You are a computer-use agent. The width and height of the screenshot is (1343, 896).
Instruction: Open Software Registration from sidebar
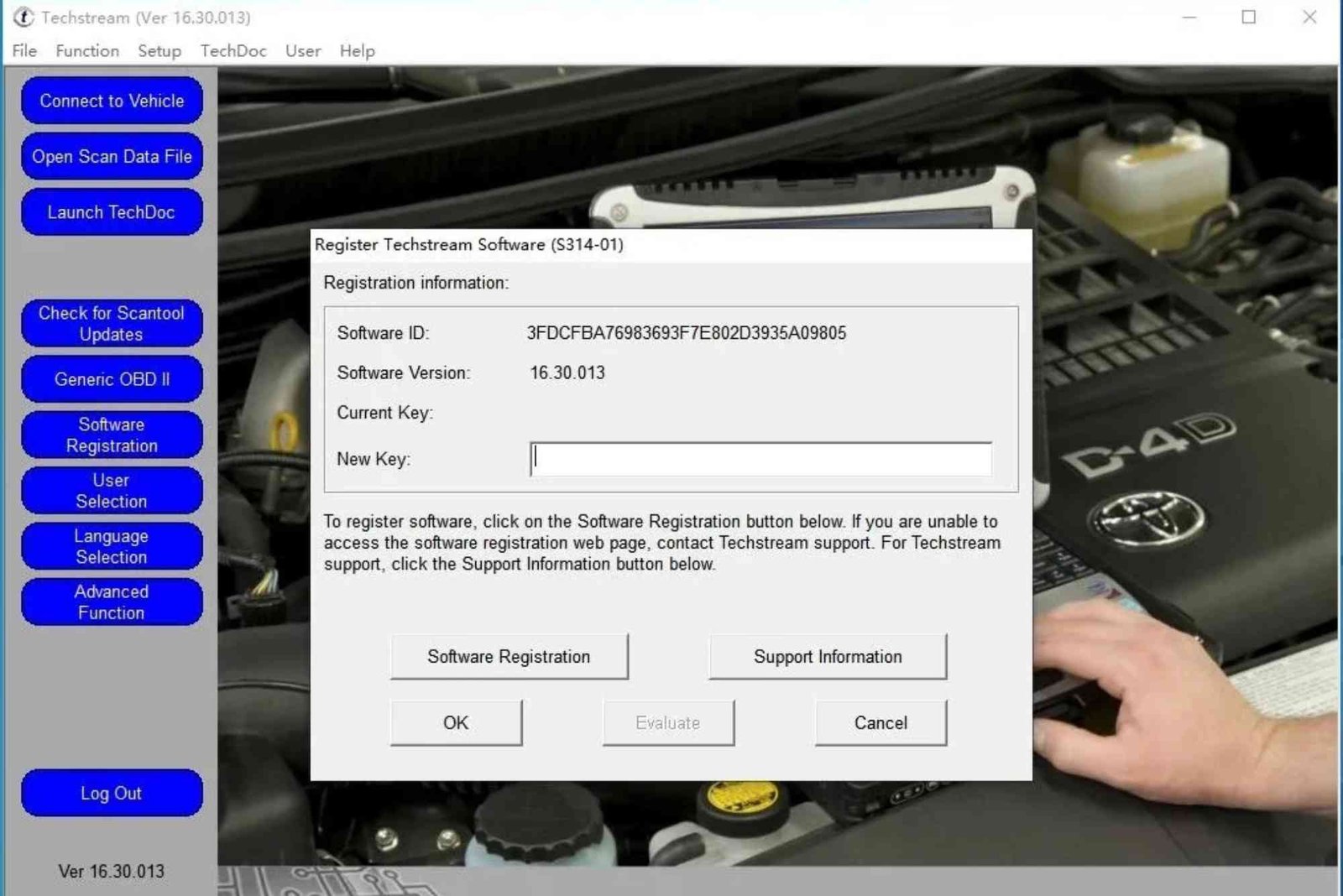tap(112, 435)
